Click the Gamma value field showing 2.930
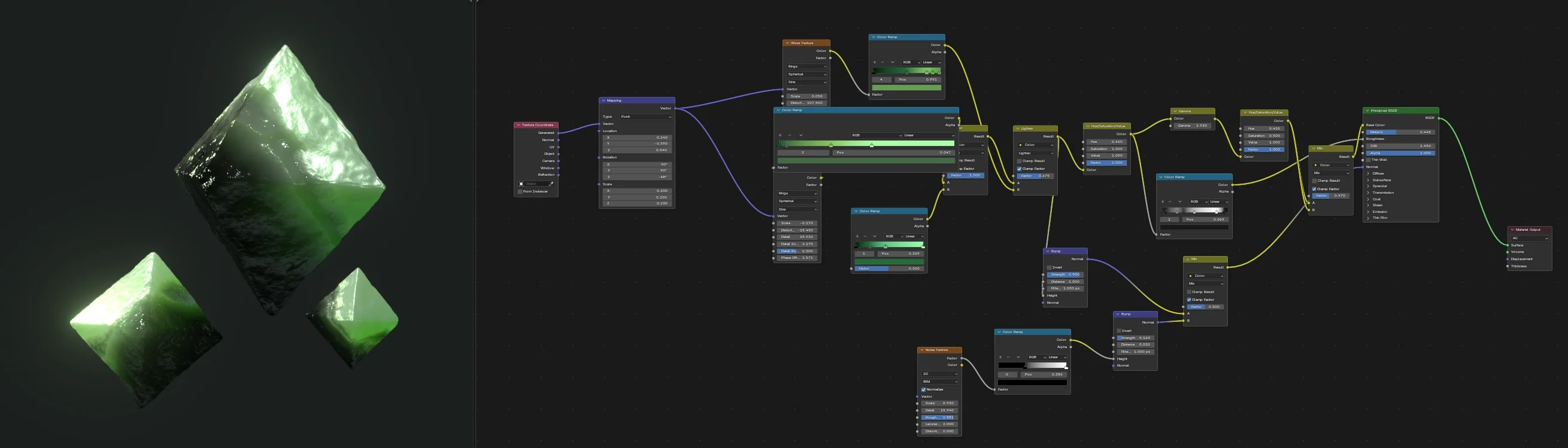The image size is (1568, 448). 1193,126
